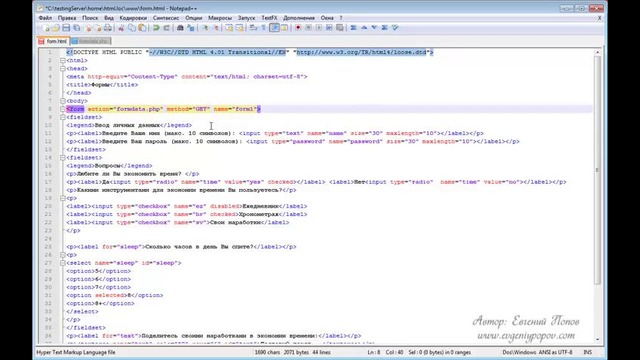Image resolution: width=640 pixels, height=360 pixels.
Task: Collapse the fieldset fold on line 9
Action: pyautogui.click(x=63, y=117)
